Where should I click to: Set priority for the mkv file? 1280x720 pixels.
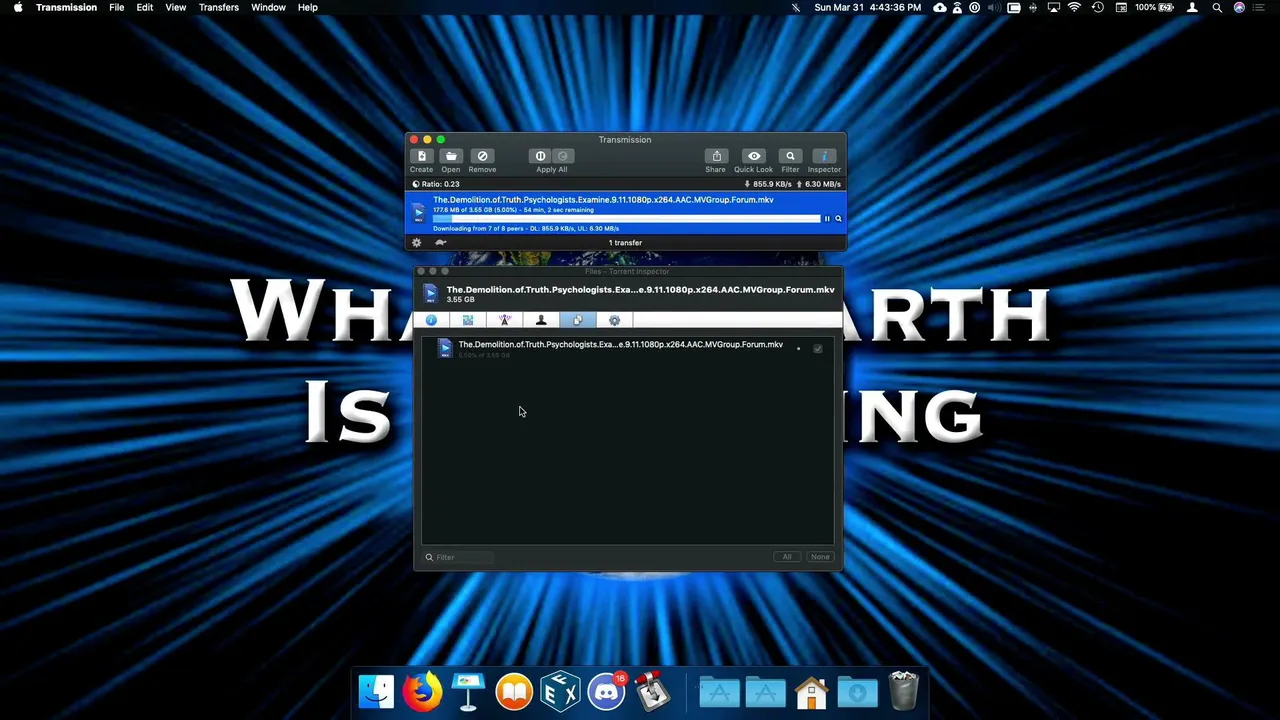(798, 348)
